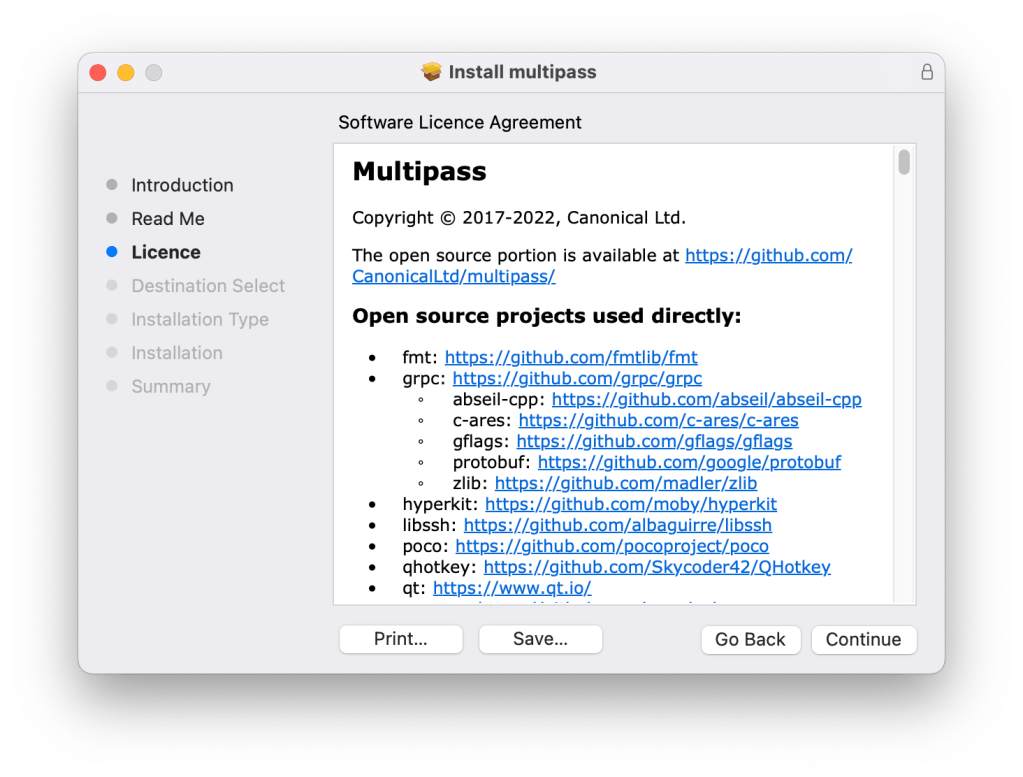Click the Read Me step indicator dot

(113, 218)
